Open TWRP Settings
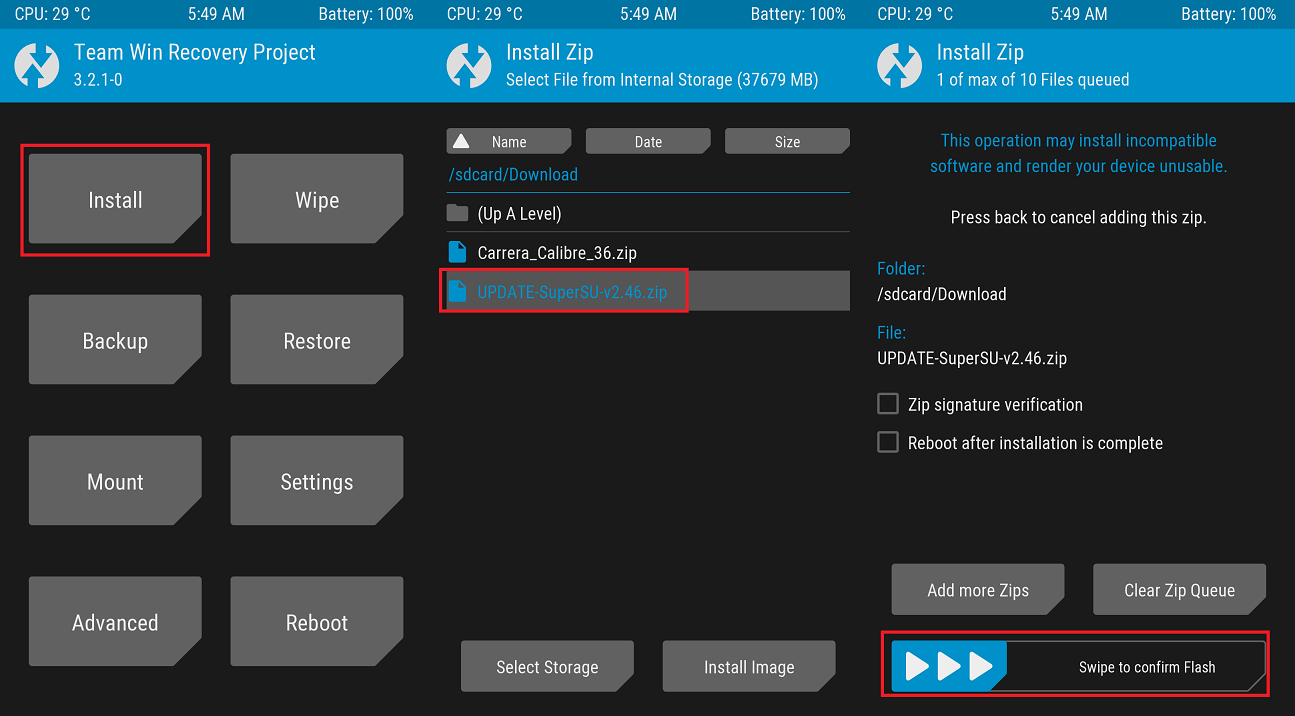1295x716 pixels. (x=317, y=481)
